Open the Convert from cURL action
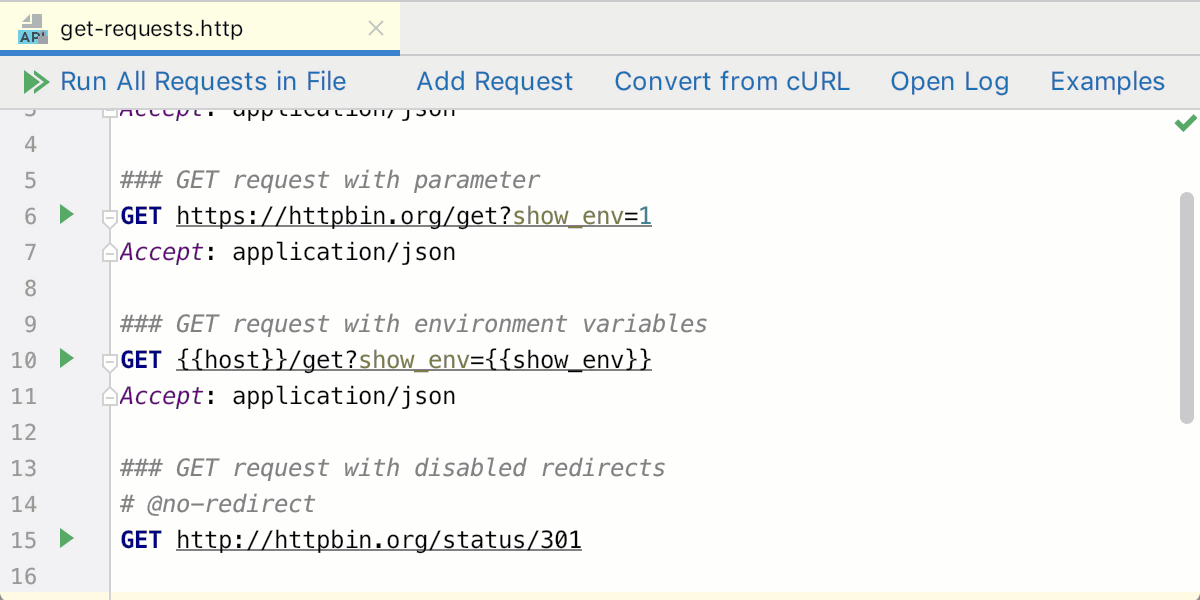This screenshot has height=600, width=1200. tap(732, 81)
